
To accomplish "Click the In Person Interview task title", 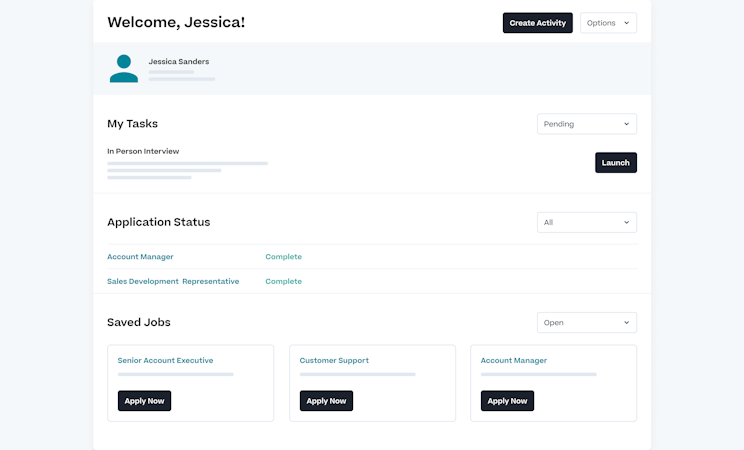I will pyautogui.click(x=143, y=151).
